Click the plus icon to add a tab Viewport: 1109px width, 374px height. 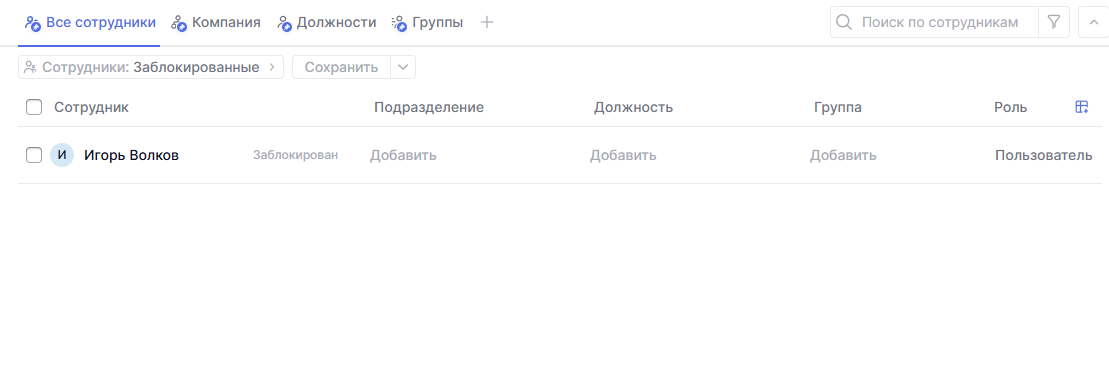(x=487, y=23)
